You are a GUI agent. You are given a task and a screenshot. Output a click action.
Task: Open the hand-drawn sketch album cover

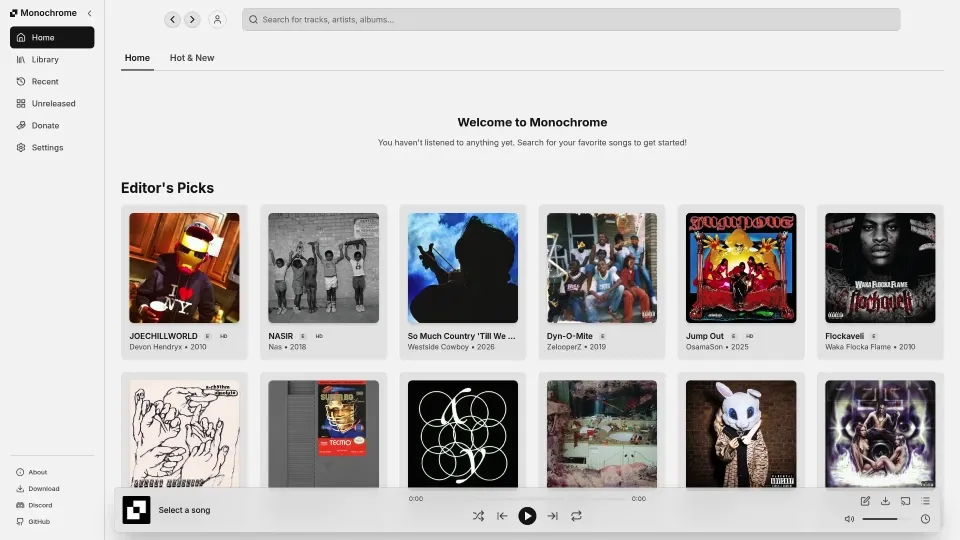(184, 433)
